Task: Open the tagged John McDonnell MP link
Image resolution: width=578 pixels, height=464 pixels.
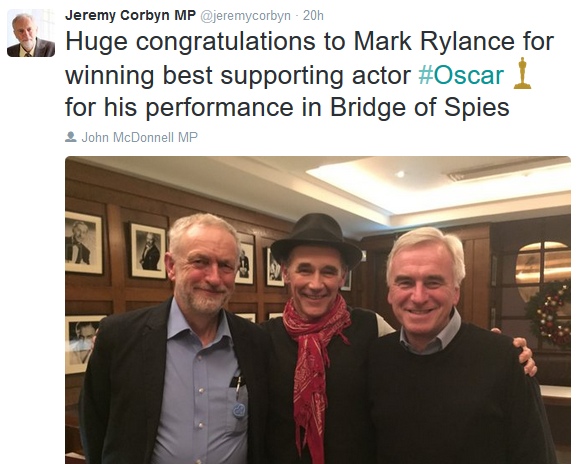Action: click(139, 137)
